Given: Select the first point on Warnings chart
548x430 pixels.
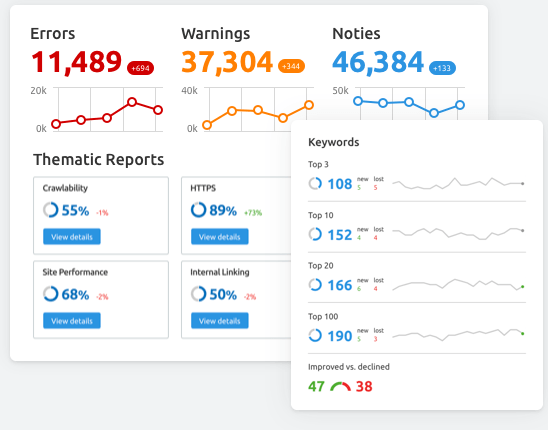Looking at the screenshot, I should [207, 125].
